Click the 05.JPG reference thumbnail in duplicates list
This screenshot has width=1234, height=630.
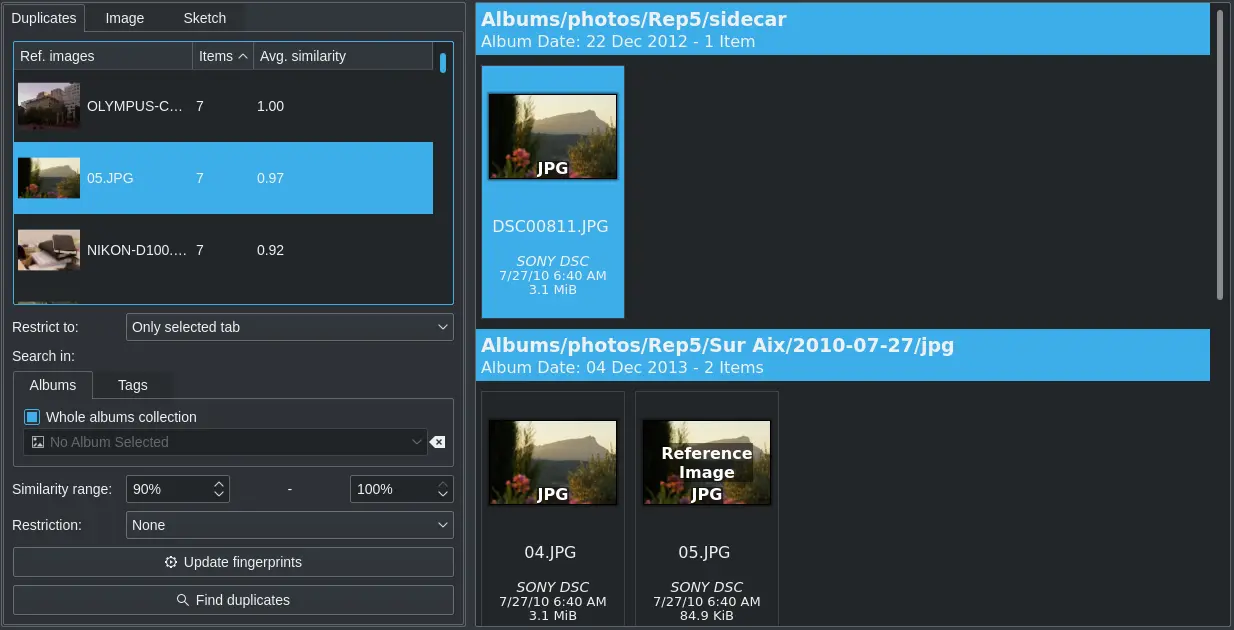tap(48, 177)
